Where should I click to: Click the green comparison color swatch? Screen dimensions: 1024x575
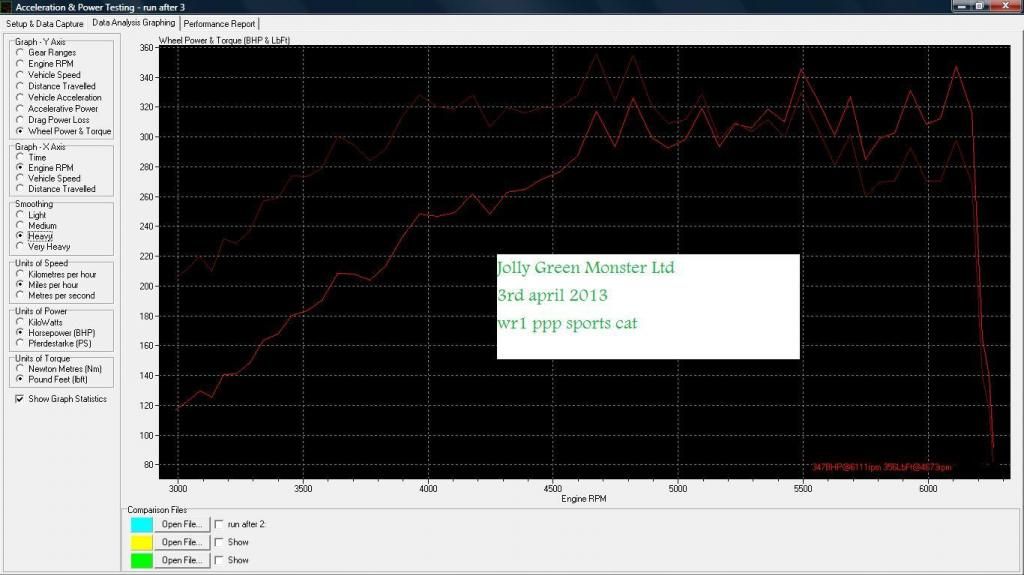point(141,560)
